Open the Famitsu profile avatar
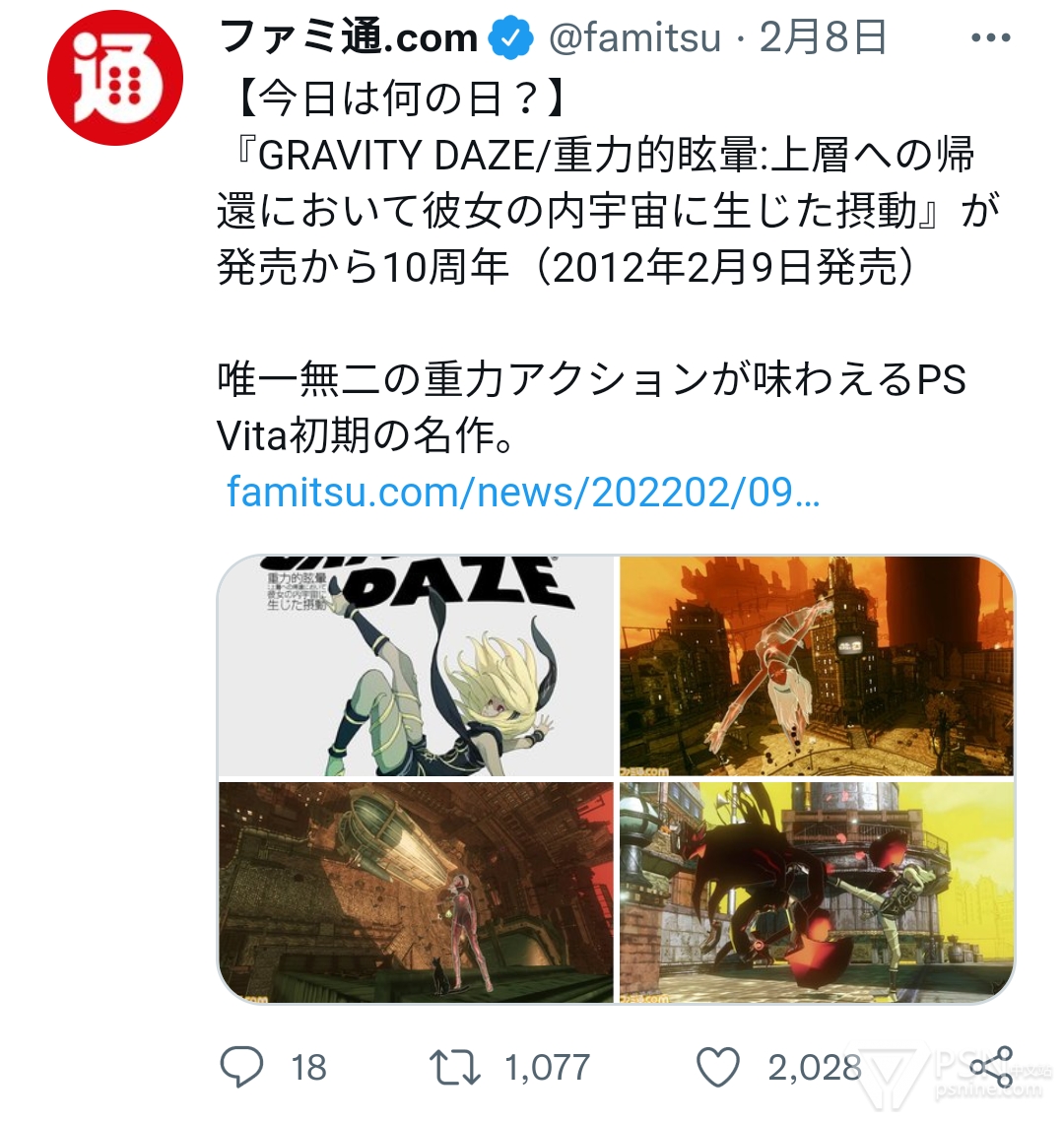 tap(114, 78)
